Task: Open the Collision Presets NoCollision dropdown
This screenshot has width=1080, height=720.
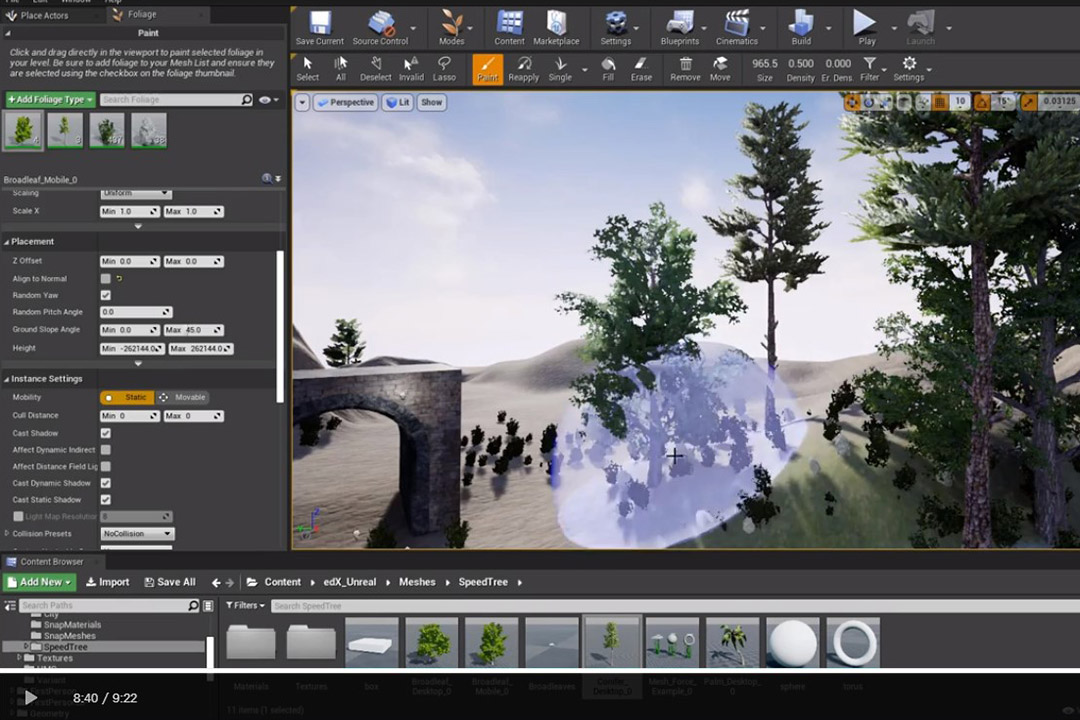Action: 138,534
